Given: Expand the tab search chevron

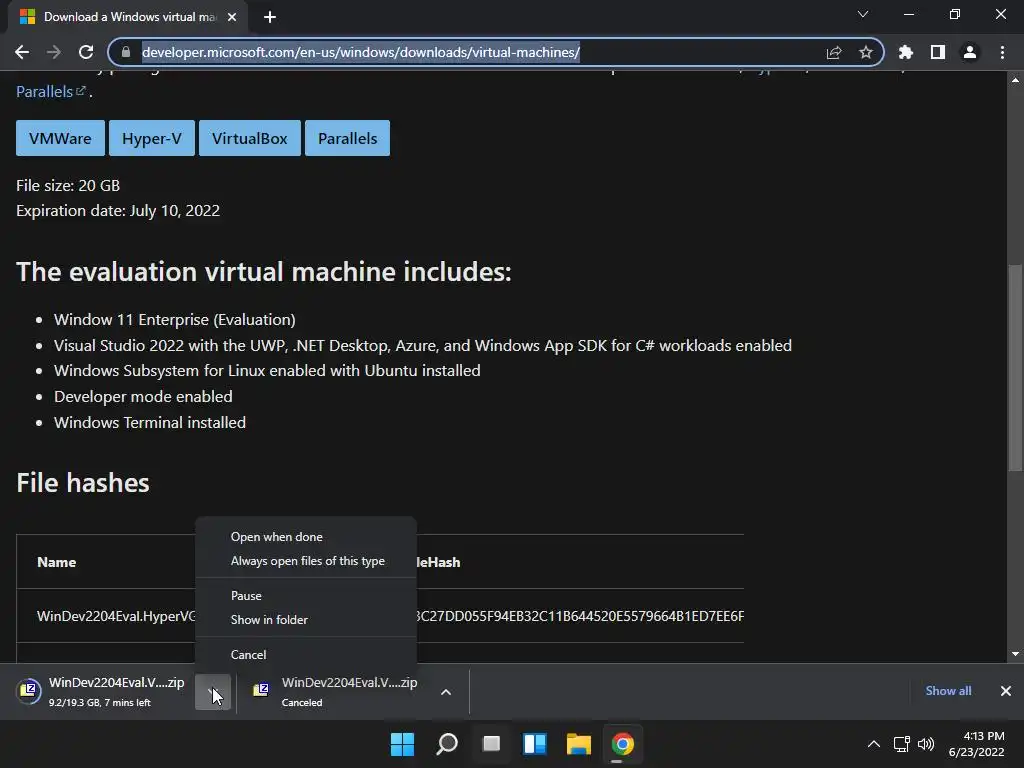Looking at the screenshot, I should pos(863,14).
